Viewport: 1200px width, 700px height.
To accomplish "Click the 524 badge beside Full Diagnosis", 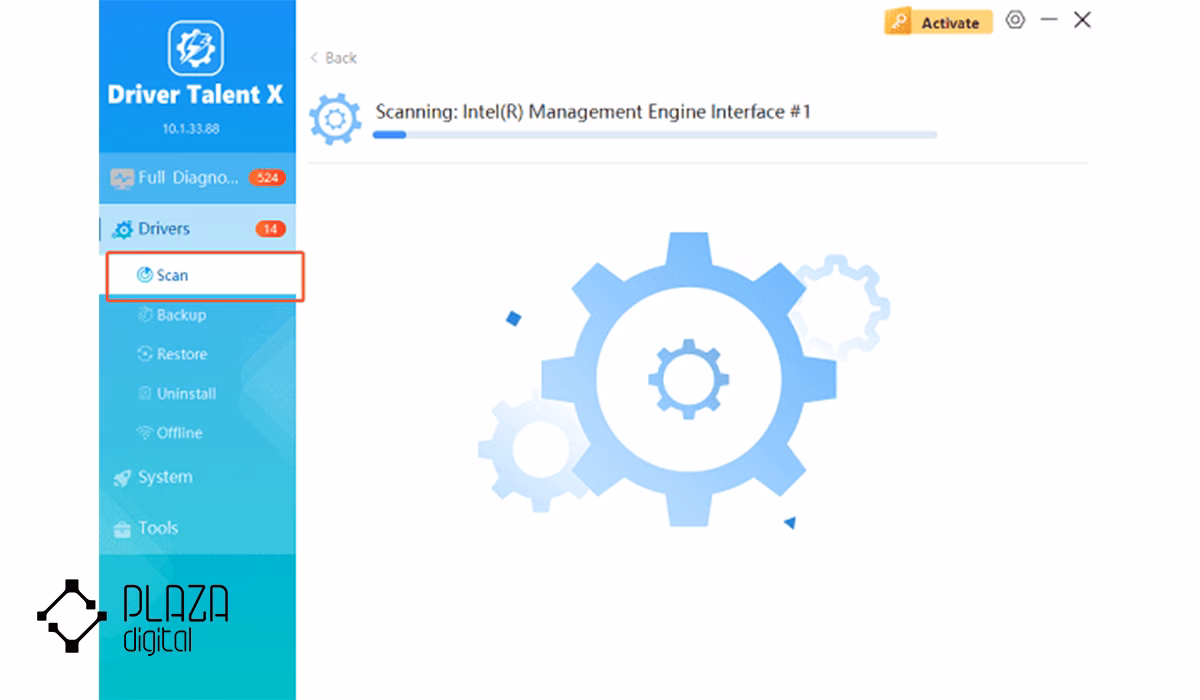I will [x=267, y=178].
